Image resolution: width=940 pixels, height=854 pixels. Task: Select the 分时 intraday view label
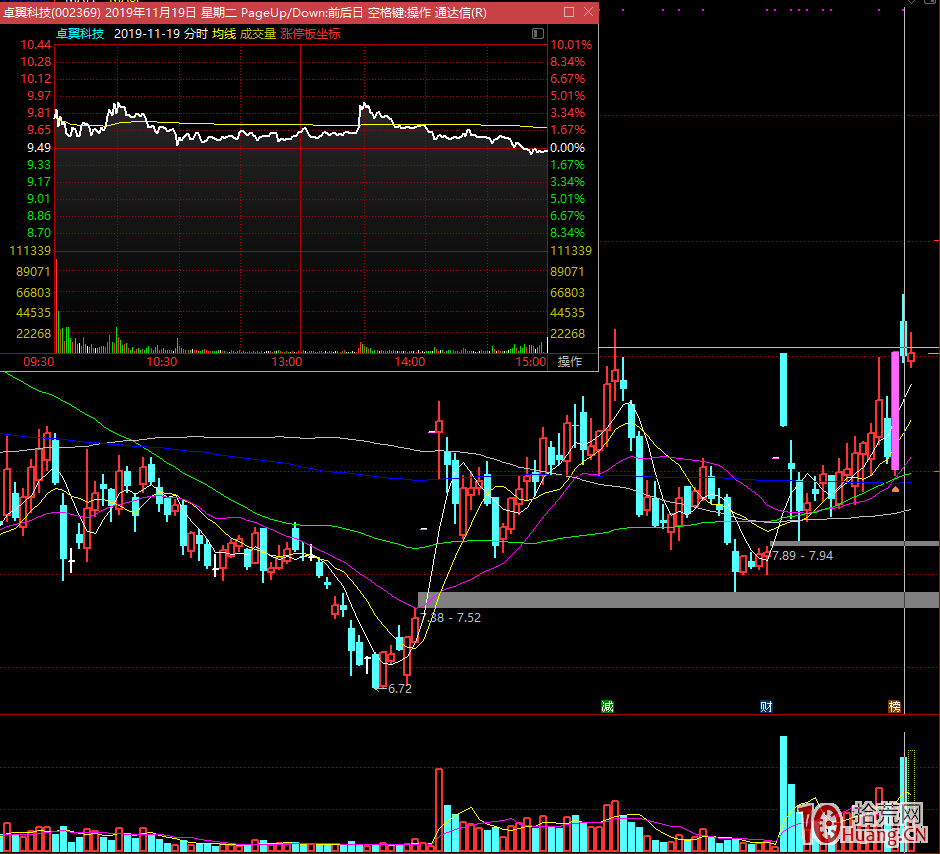196,33
